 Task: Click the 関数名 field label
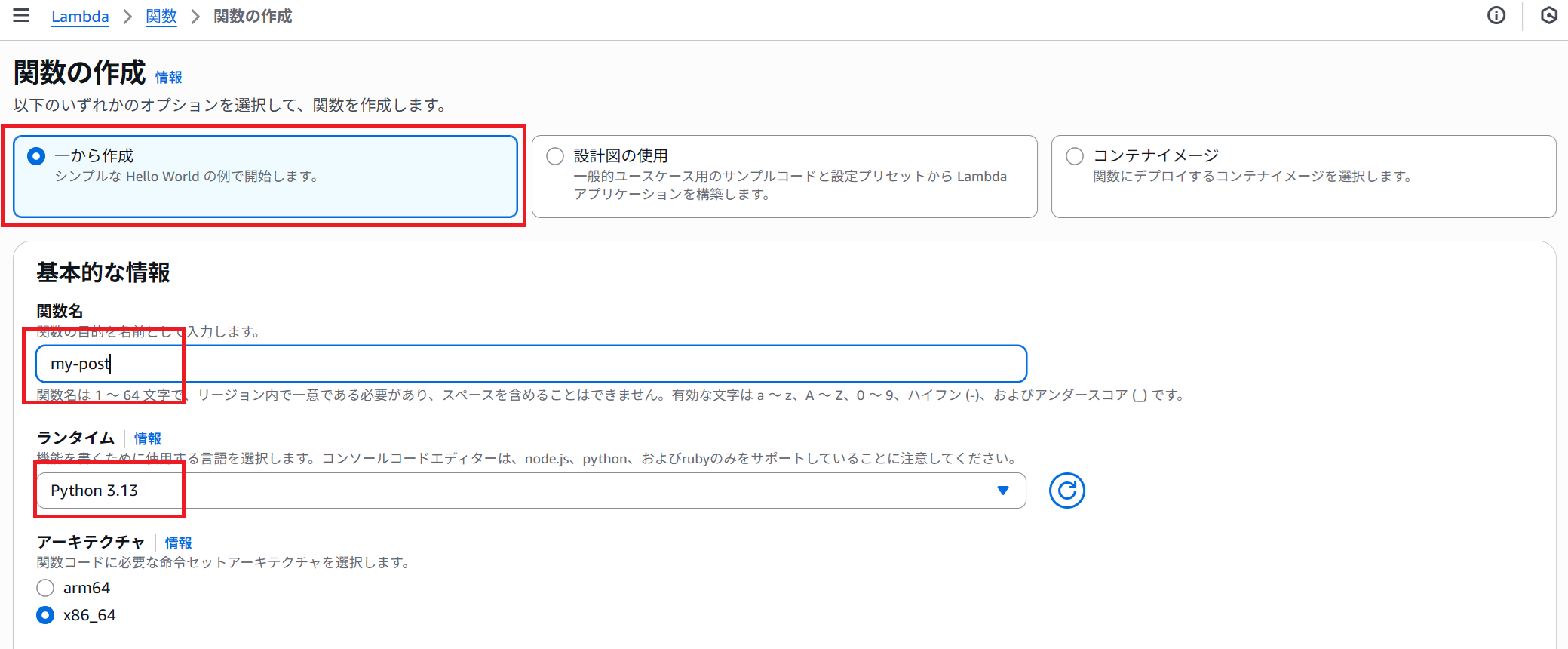coord(60,311)
